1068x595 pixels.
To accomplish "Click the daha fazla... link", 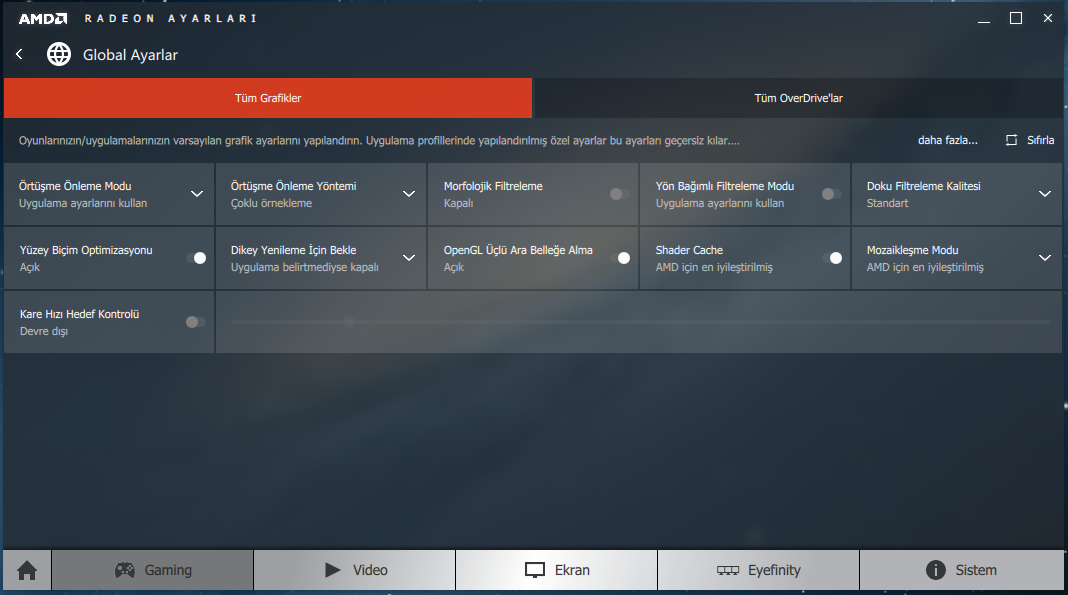I will coord(947,140).
